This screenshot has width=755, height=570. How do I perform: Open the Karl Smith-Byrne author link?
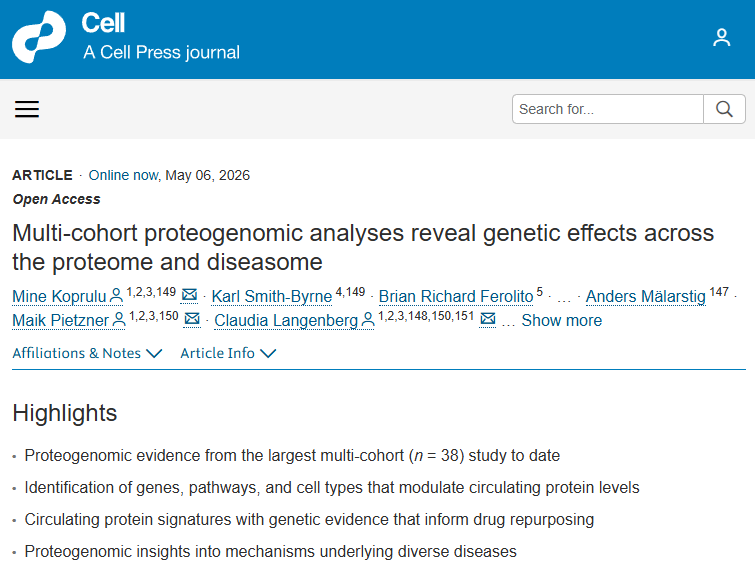pyautogui.click(x=272, y=297)
